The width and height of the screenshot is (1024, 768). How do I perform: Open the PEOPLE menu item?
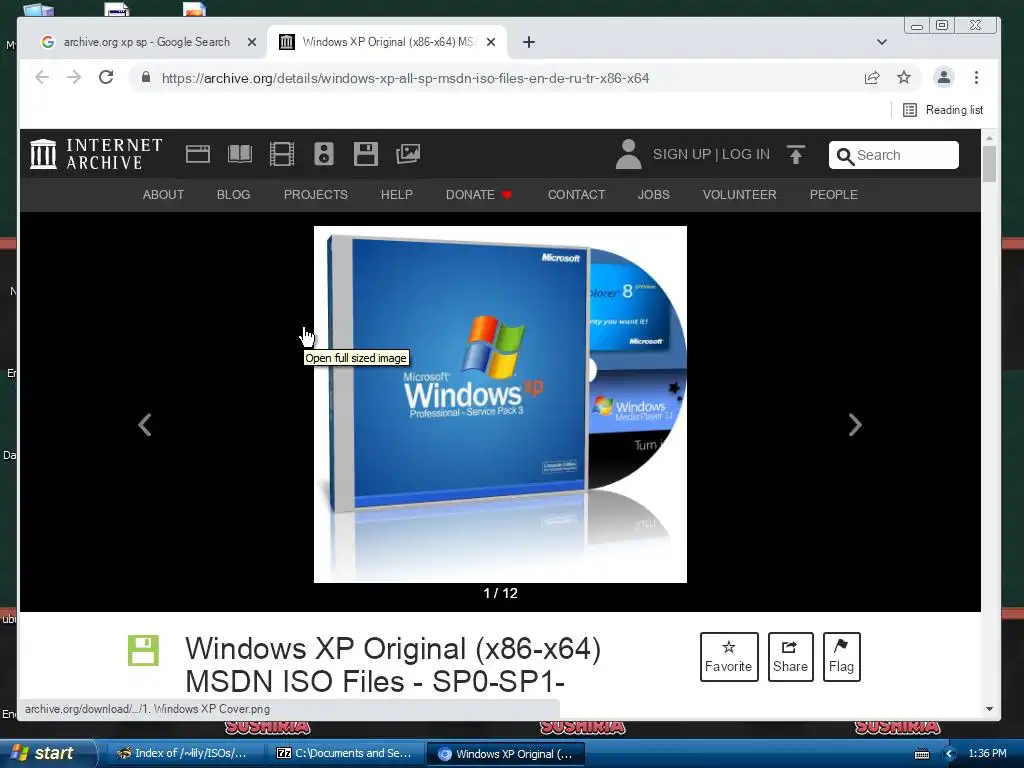click(x=833, y=195)
